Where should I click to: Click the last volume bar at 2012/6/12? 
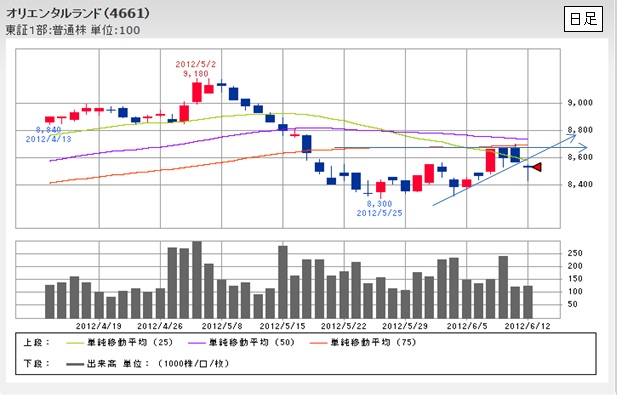pos(528,302)
